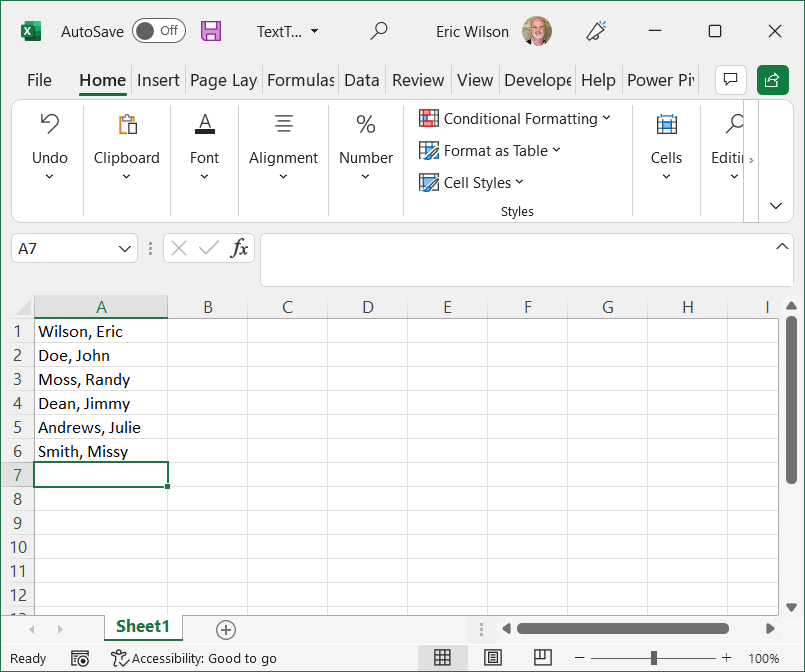Open the Conditional Formatting dropdown
This screenshot has width=805, height=672.
pos(515,119)
